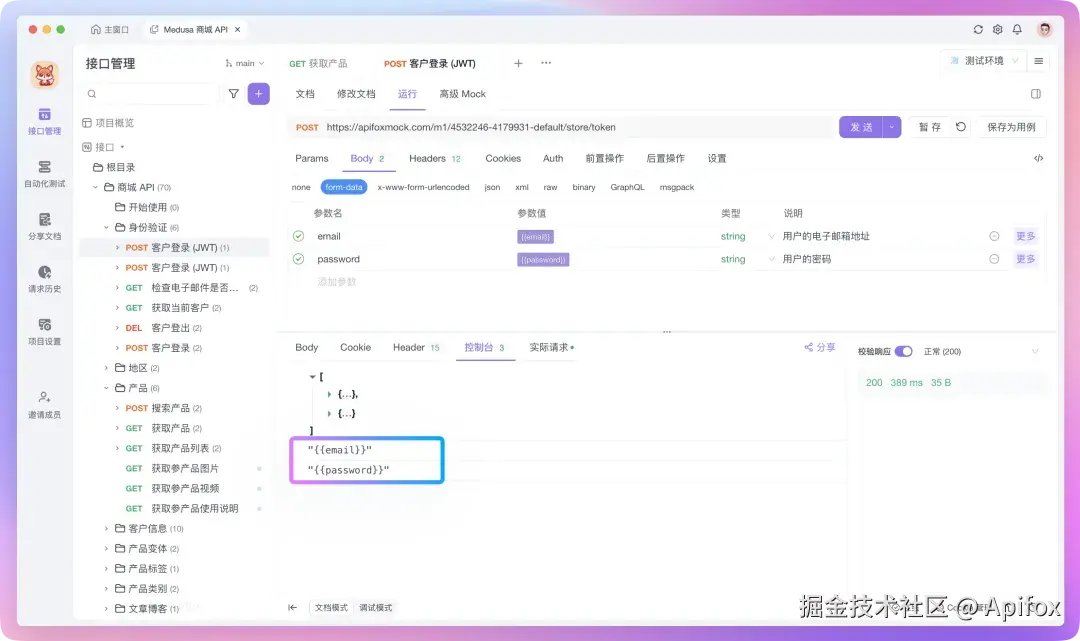Click the request URL input field

[x=600, y=127]
